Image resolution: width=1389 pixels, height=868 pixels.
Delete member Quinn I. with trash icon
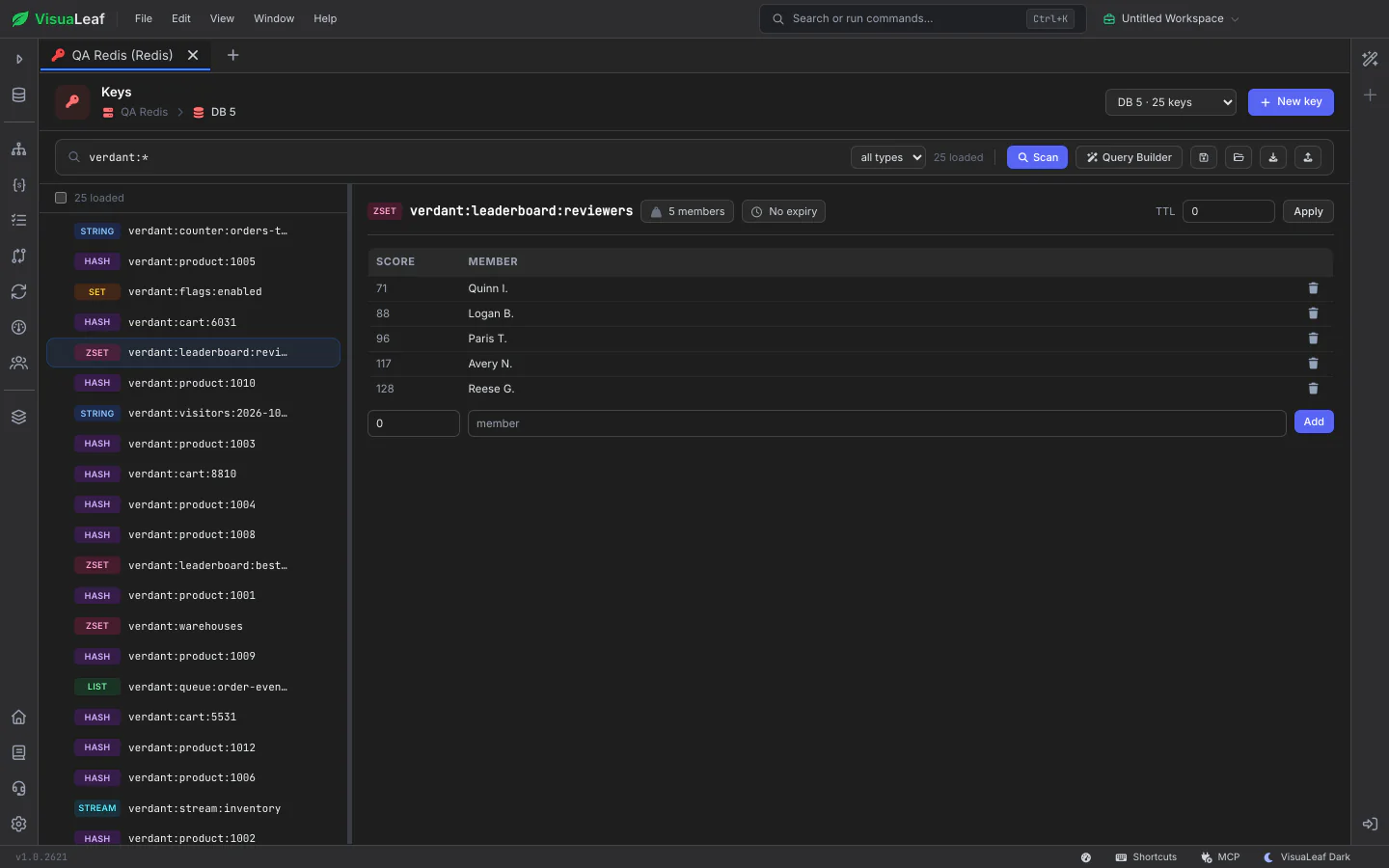click(x=1313, y=288)
